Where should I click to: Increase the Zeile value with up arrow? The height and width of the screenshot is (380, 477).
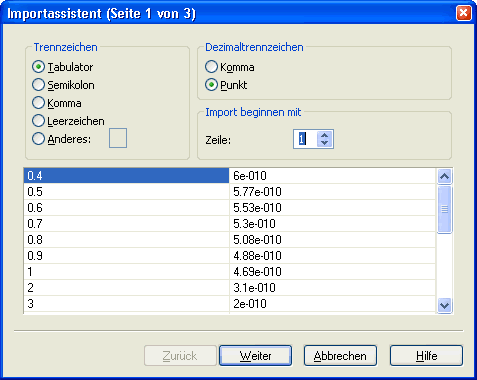[325, 135]
